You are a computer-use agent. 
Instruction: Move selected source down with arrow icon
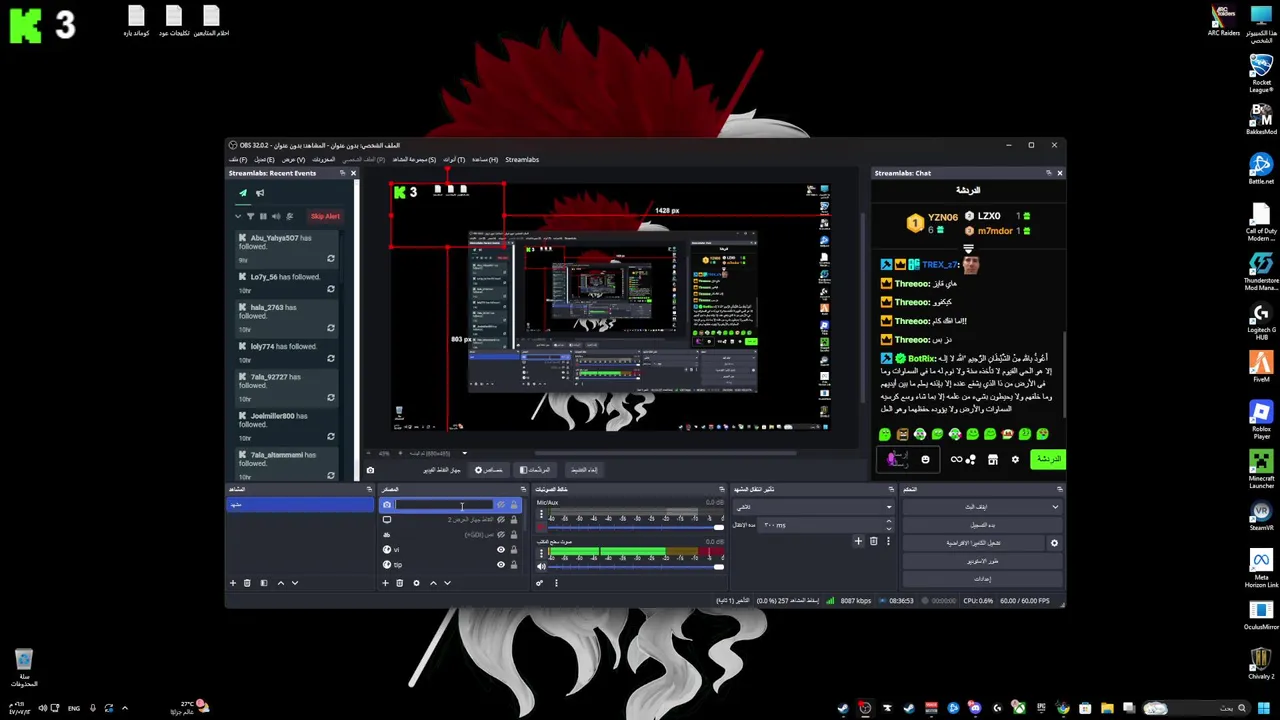447,583
